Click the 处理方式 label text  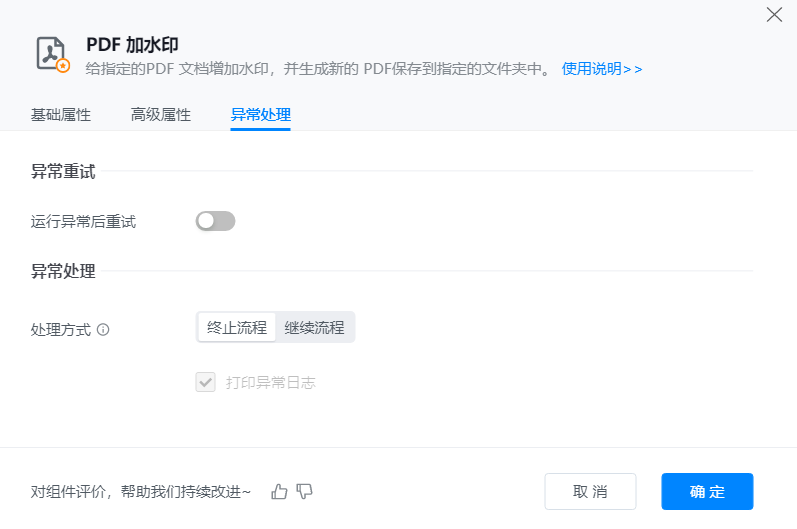[x=61, y=329]
